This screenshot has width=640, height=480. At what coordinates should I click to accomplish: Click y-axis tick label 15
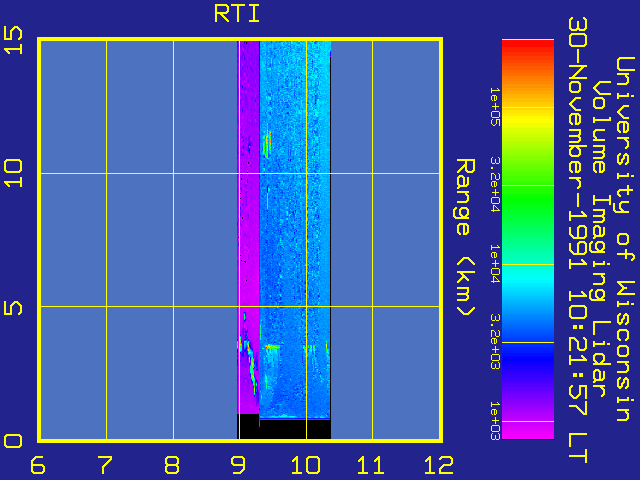coord(13,40)
